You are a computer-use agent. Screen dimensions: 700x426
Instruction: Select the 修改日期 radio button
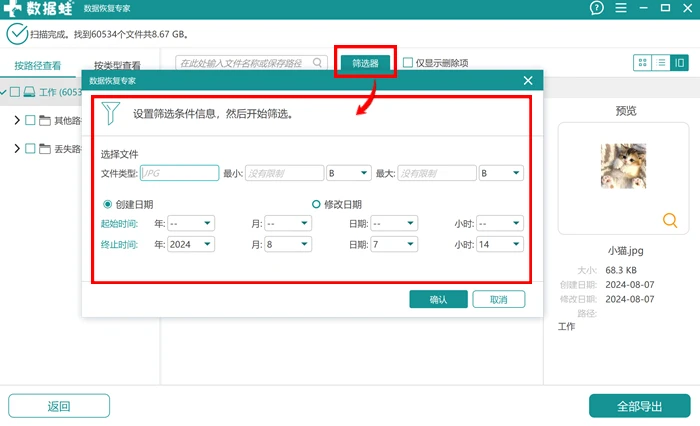316,205
